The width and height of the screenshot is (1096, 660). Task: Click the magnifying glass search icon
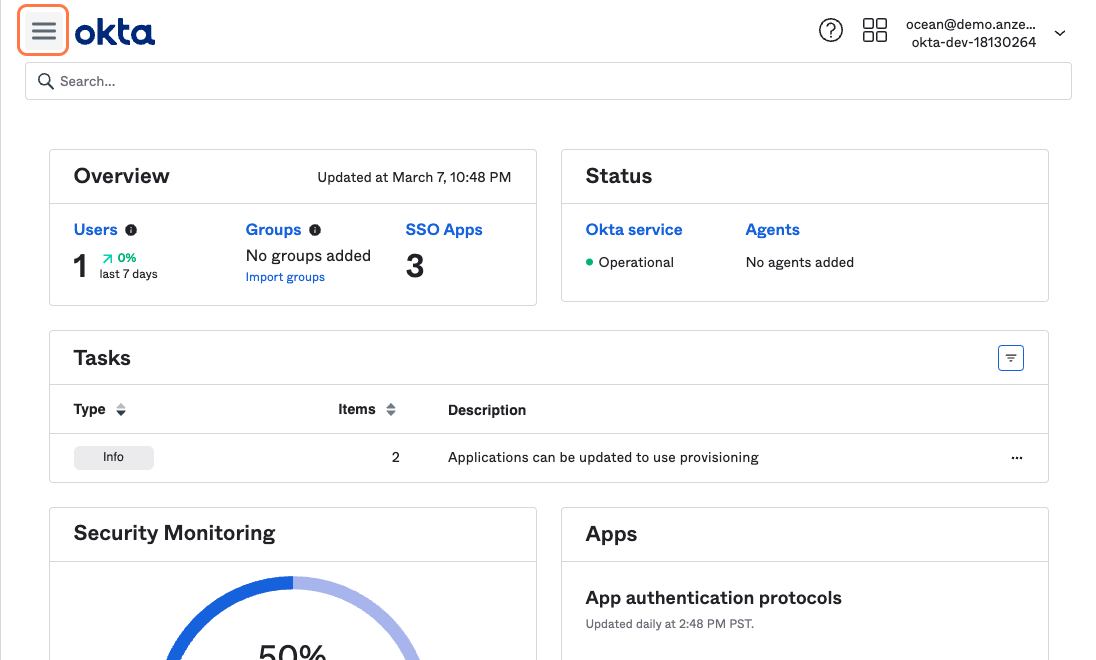coord(45,81)
